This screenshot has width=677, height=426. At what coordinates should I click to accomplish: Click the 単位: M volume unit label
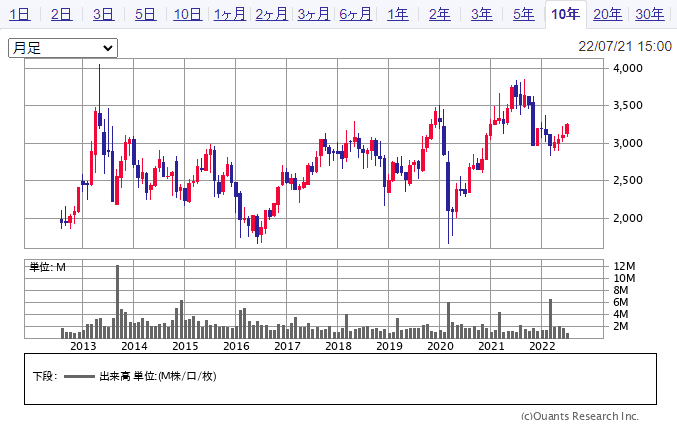coord(47,267)
